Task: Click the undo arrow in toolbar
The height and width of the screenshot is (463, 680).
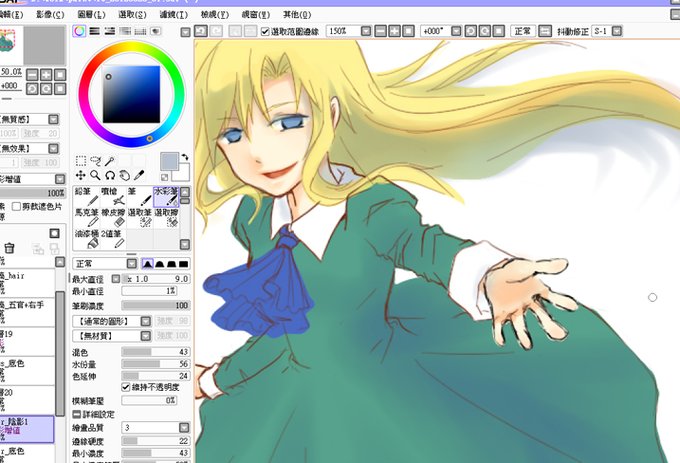Action: (x=201, y=31)
